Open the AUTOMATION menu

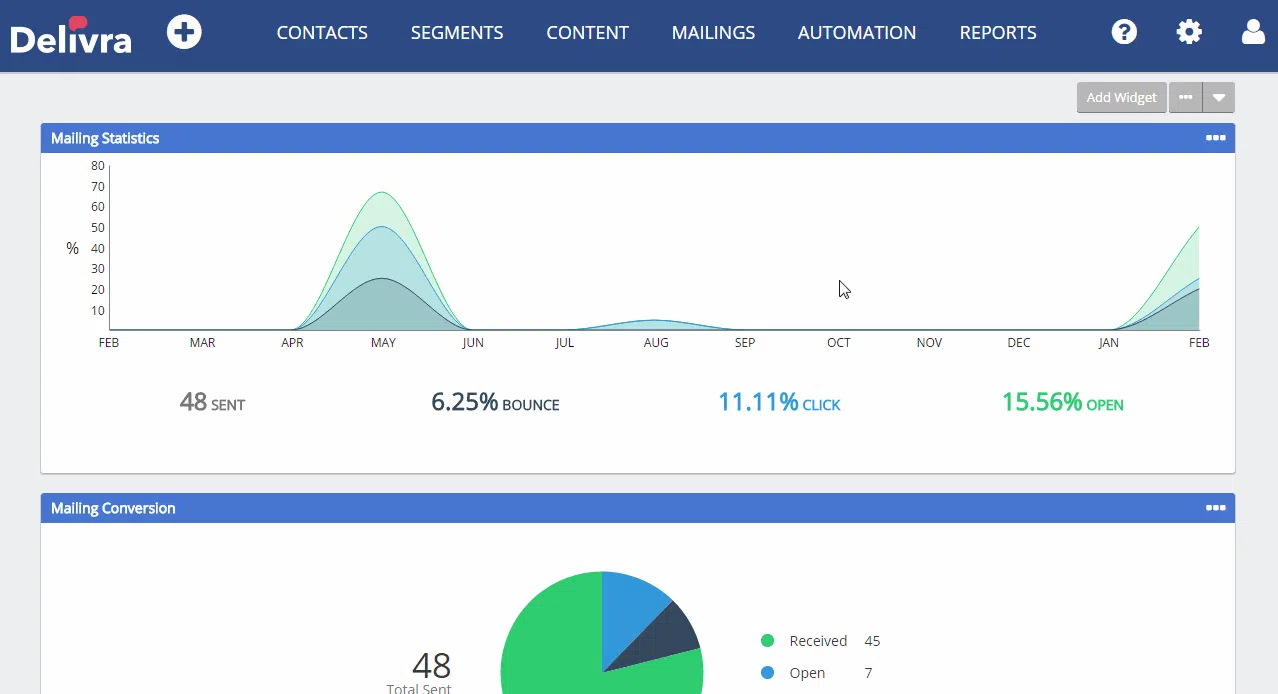tap(857, 33)
